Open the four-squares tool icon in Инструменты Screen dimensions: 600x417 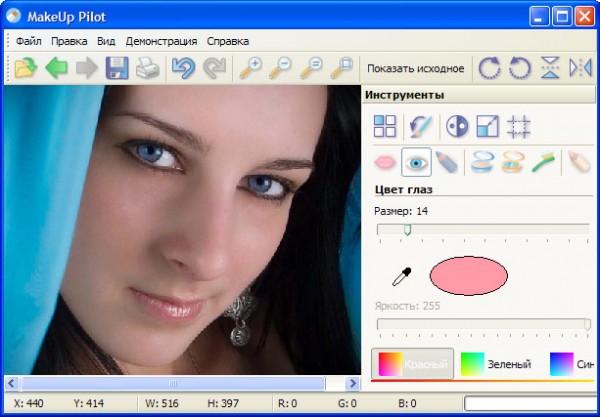(x=385, y=126)
